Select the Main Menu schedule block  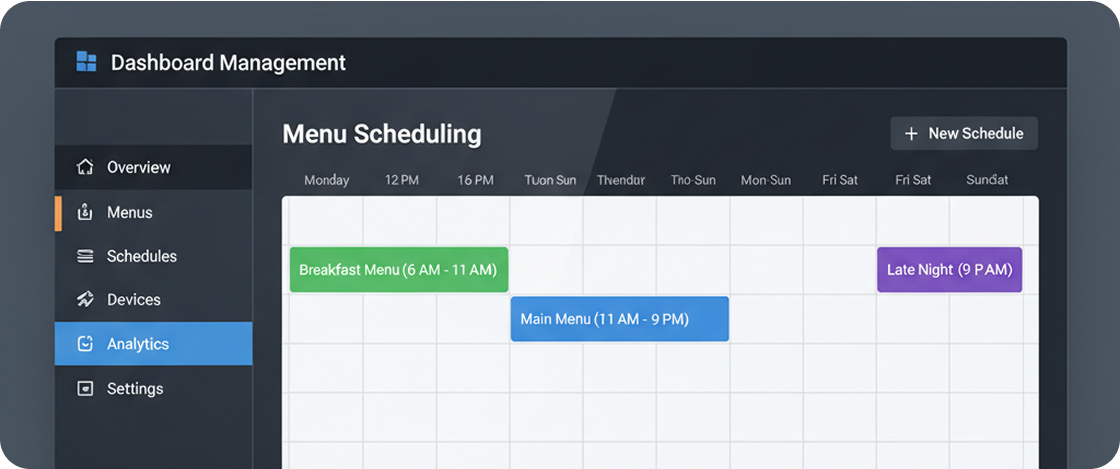pos(619,319)
